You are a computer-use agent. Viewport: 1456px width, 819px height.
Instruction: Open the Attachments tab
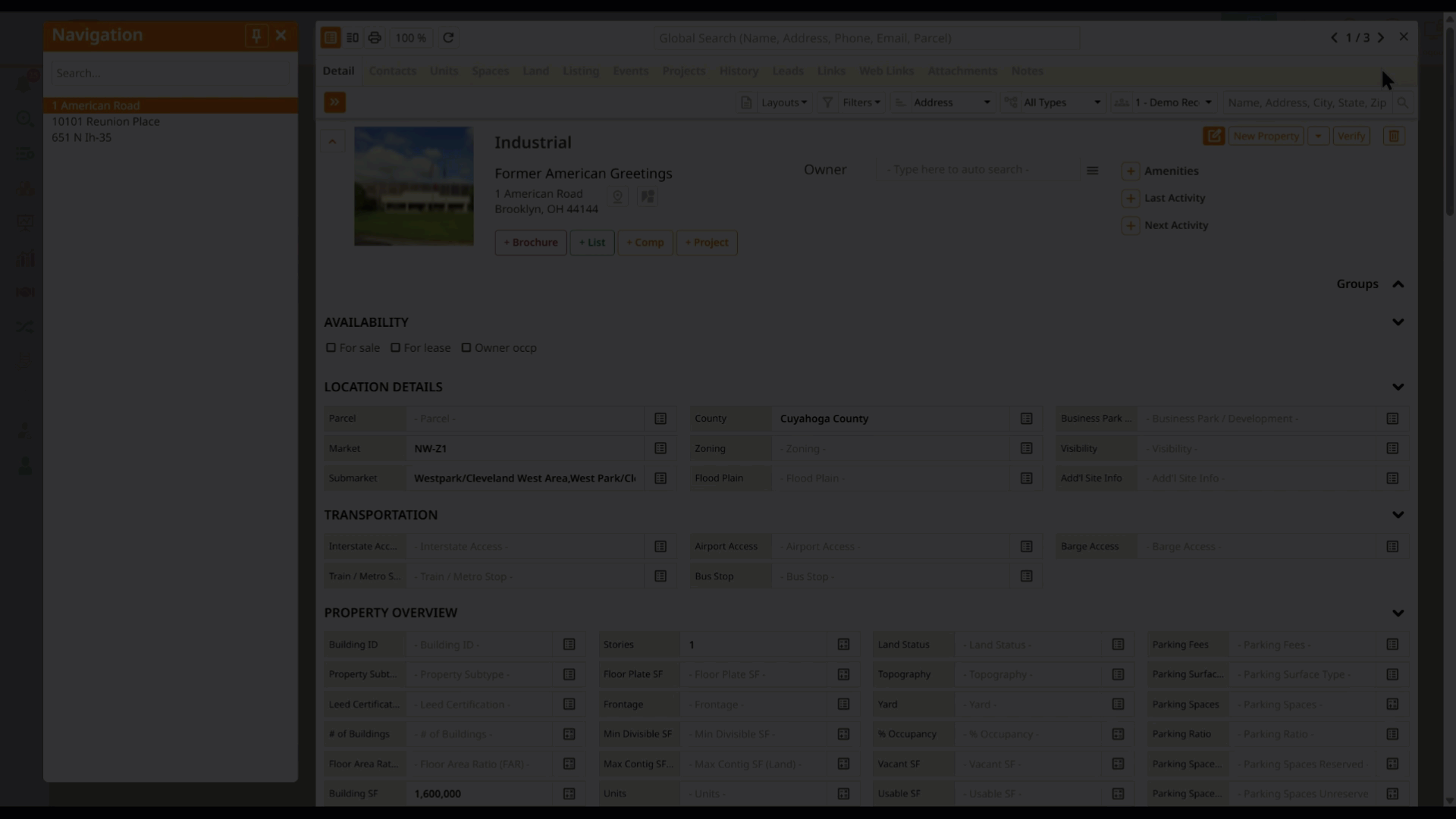pos(962,71)
